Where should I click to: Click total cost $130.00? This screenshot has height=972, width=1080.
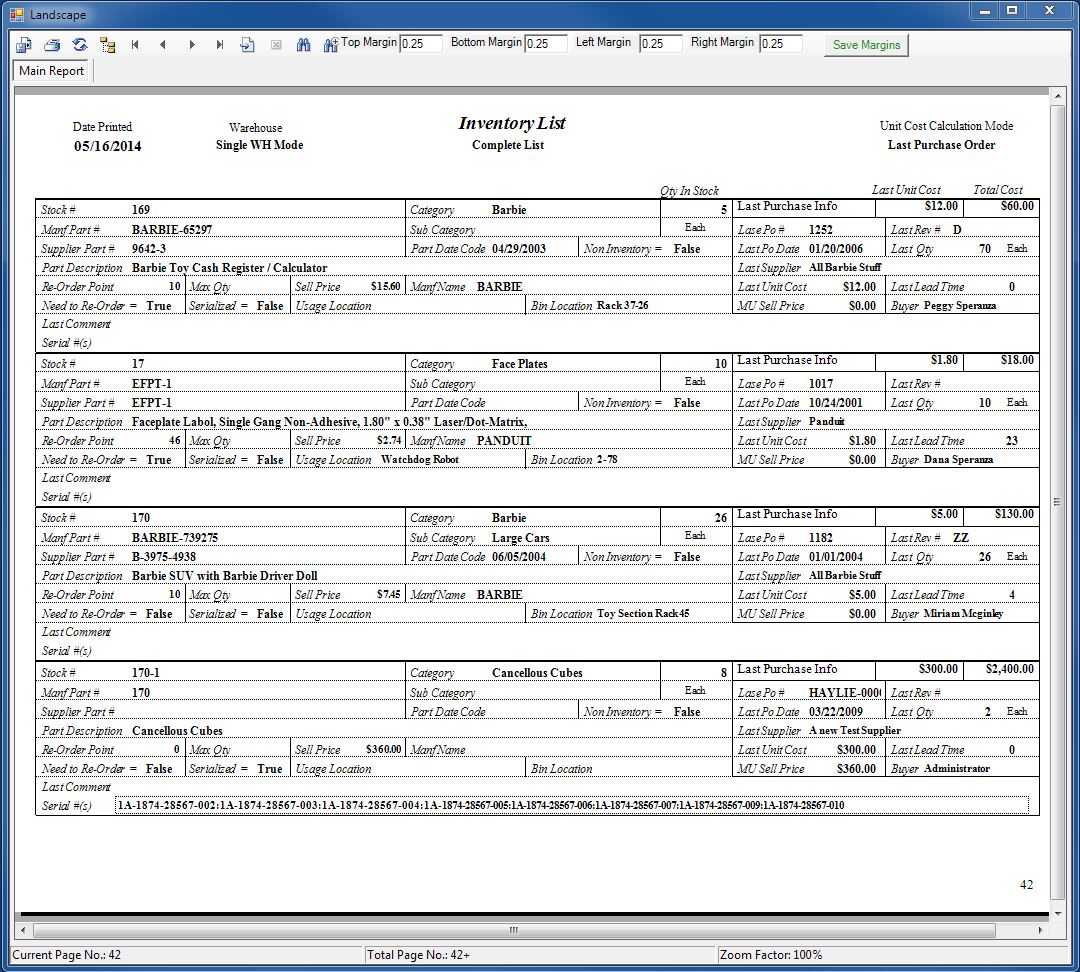point(1014,514)
